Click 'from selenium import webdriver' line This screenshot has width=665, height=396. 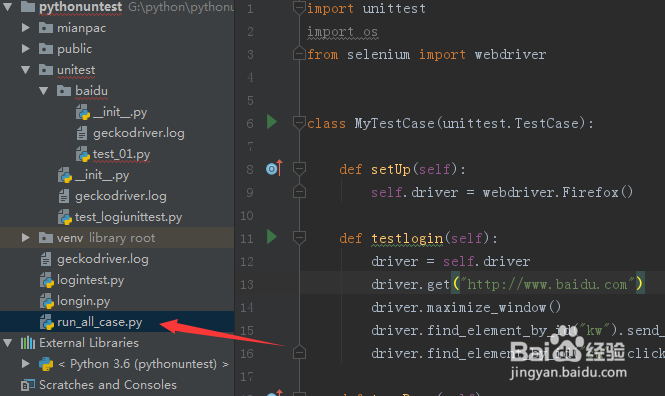pyautogui.click(x=427, y=54)
